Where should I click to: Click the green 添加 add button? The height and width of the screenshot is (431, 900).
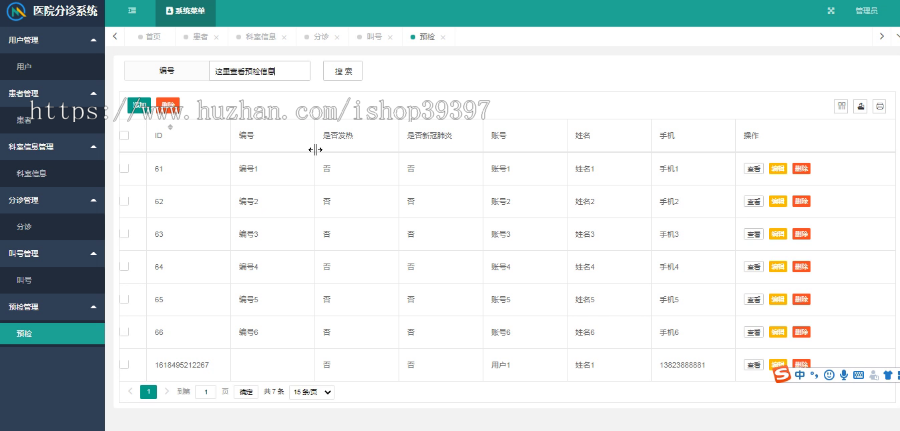pyautogui.click(x=139, y=105)
